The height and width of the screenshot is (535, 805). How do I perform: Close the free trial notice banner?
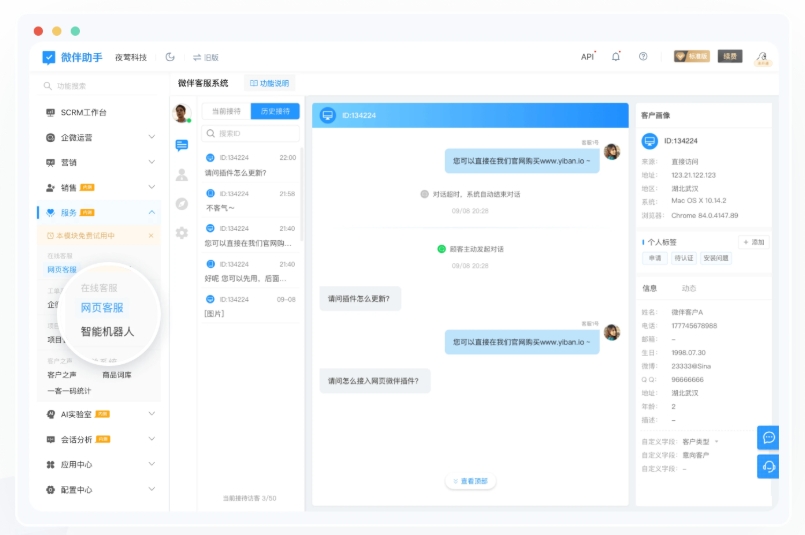(x=152, y=236)
